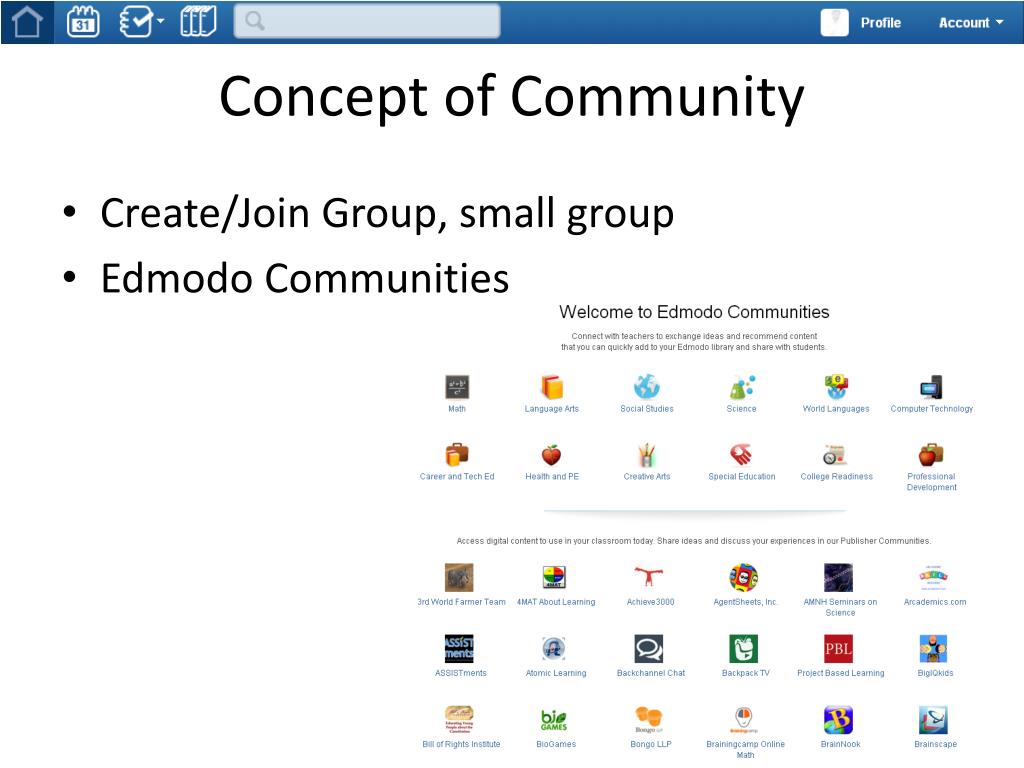Open the Language Arts community icon
Screen dimensions: 1024x768
[x=552, y=387]
